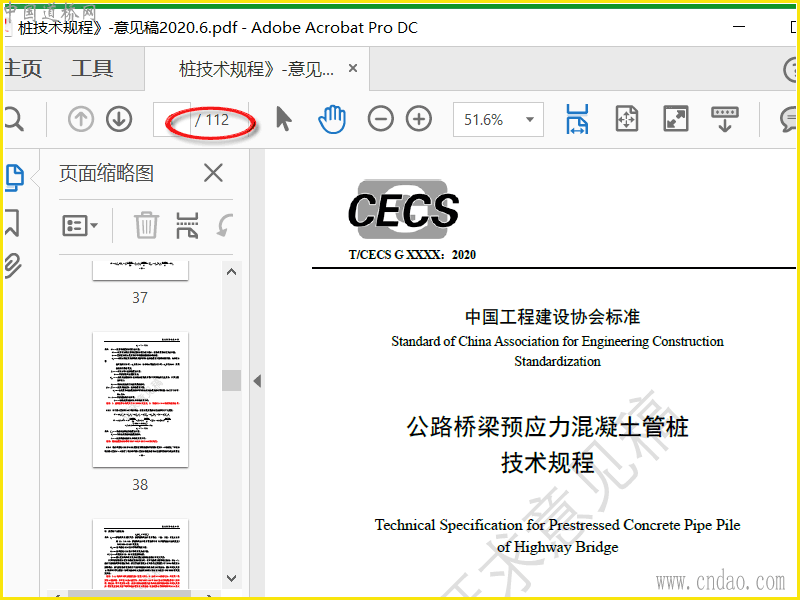Zoom in with the plus button

point(419,119)
